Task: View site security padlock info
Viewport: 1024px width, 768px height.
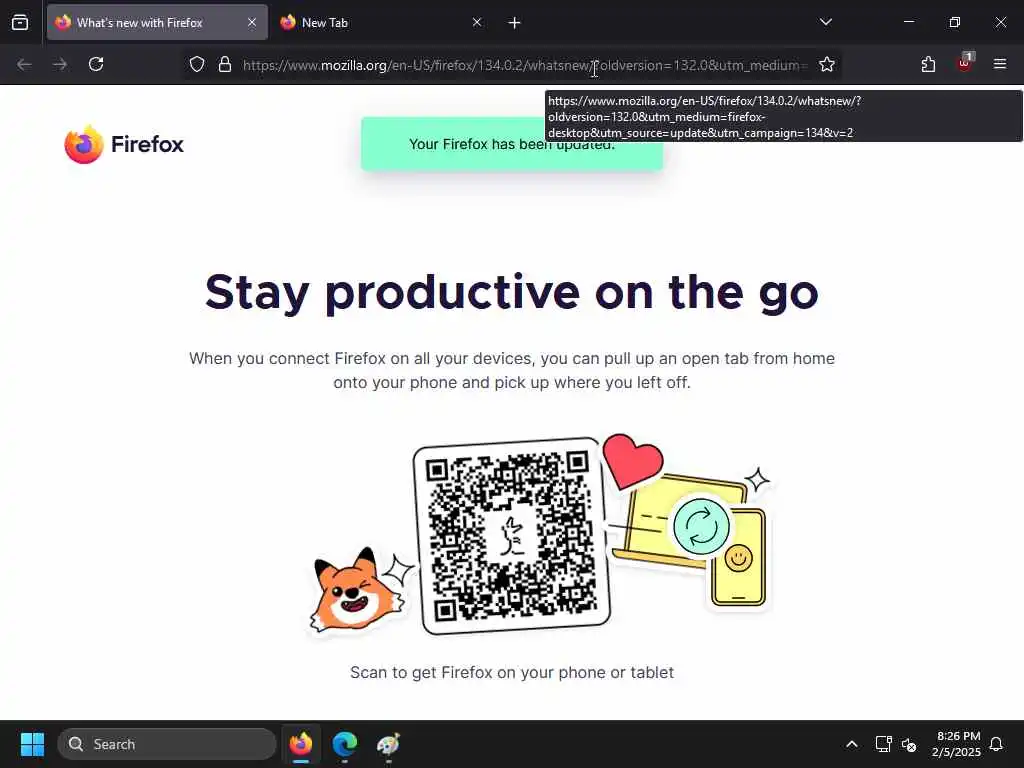Action: point(225,64)
